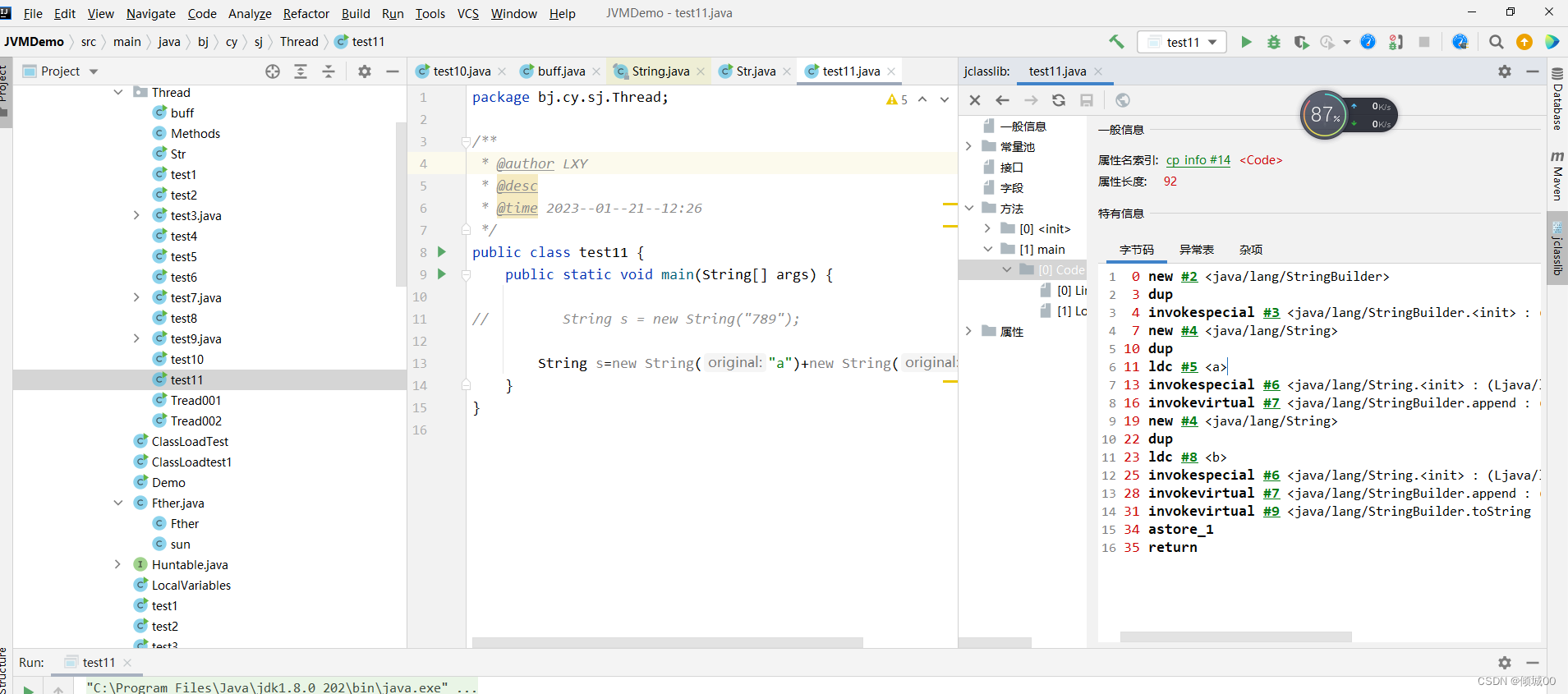
Task: Run test11 with the green play button
Action: pyautogui.click(x=1246, y=42)
